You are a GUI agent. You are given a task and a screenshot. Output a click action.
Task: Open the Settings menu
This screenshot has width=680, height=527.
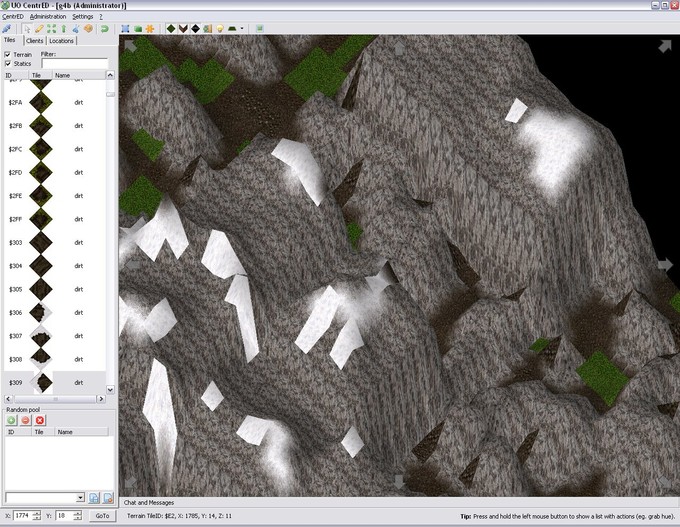[x=83, y=17]
